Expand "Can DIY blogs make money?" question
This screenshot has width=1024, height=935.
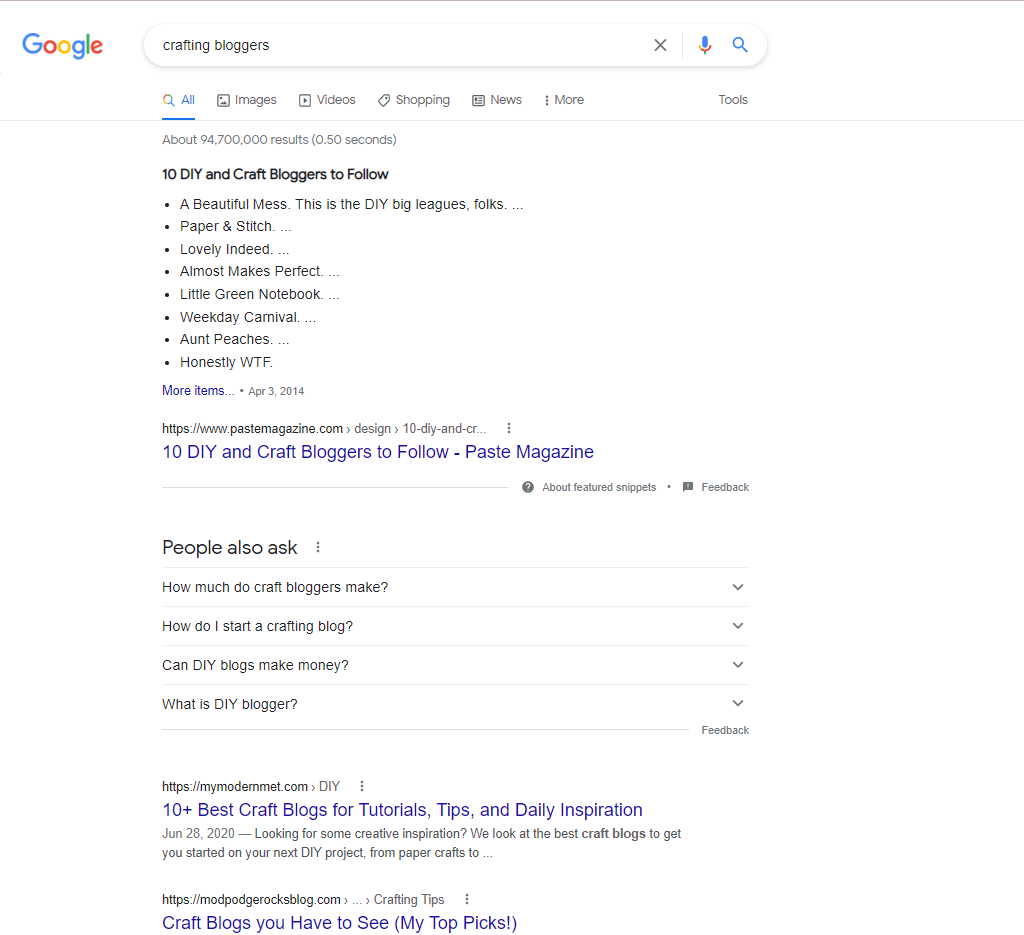pos(455,665)
